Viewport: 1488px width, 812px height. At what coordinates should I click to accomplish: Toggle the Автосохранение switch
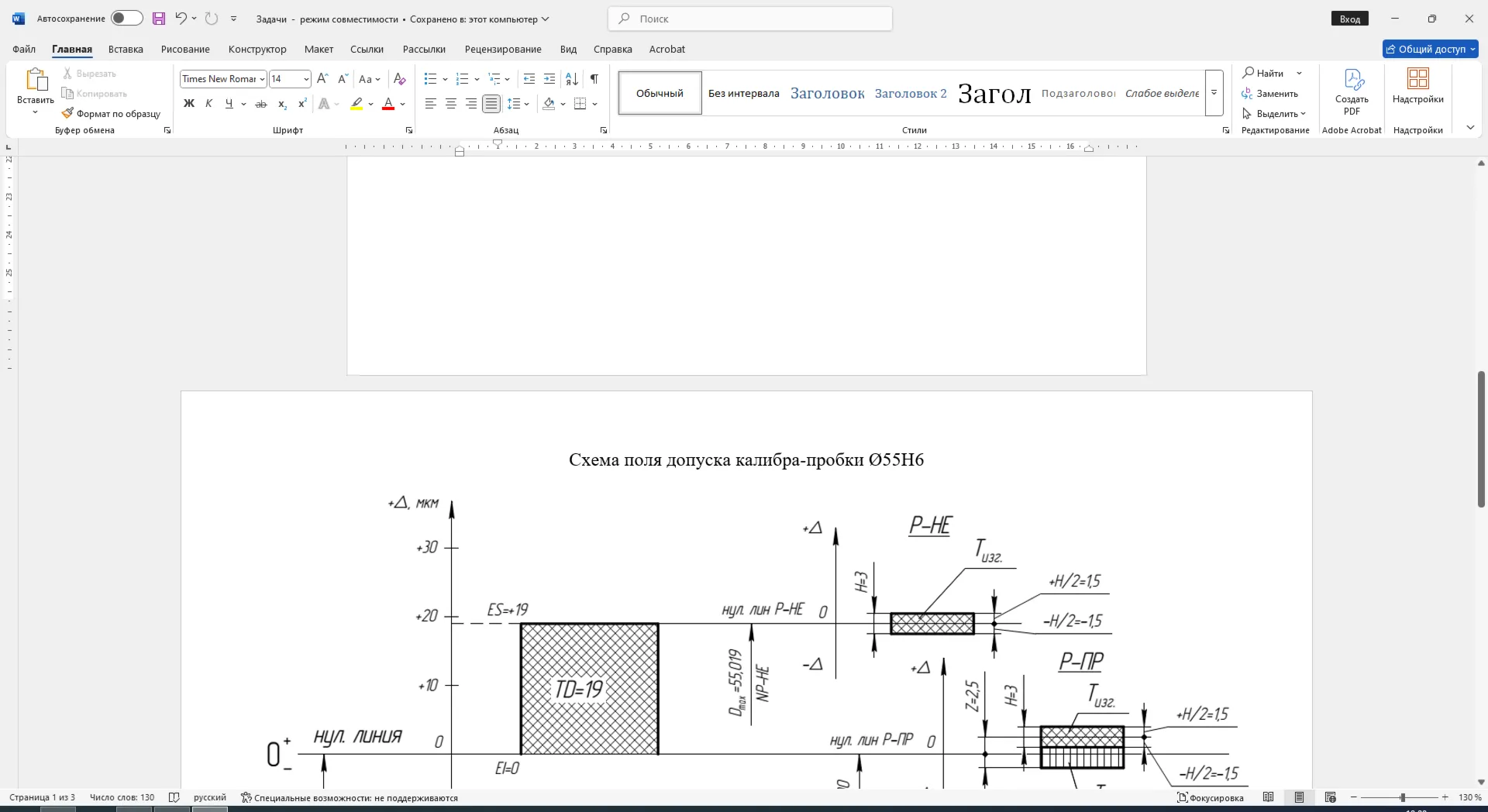point(126,19)
